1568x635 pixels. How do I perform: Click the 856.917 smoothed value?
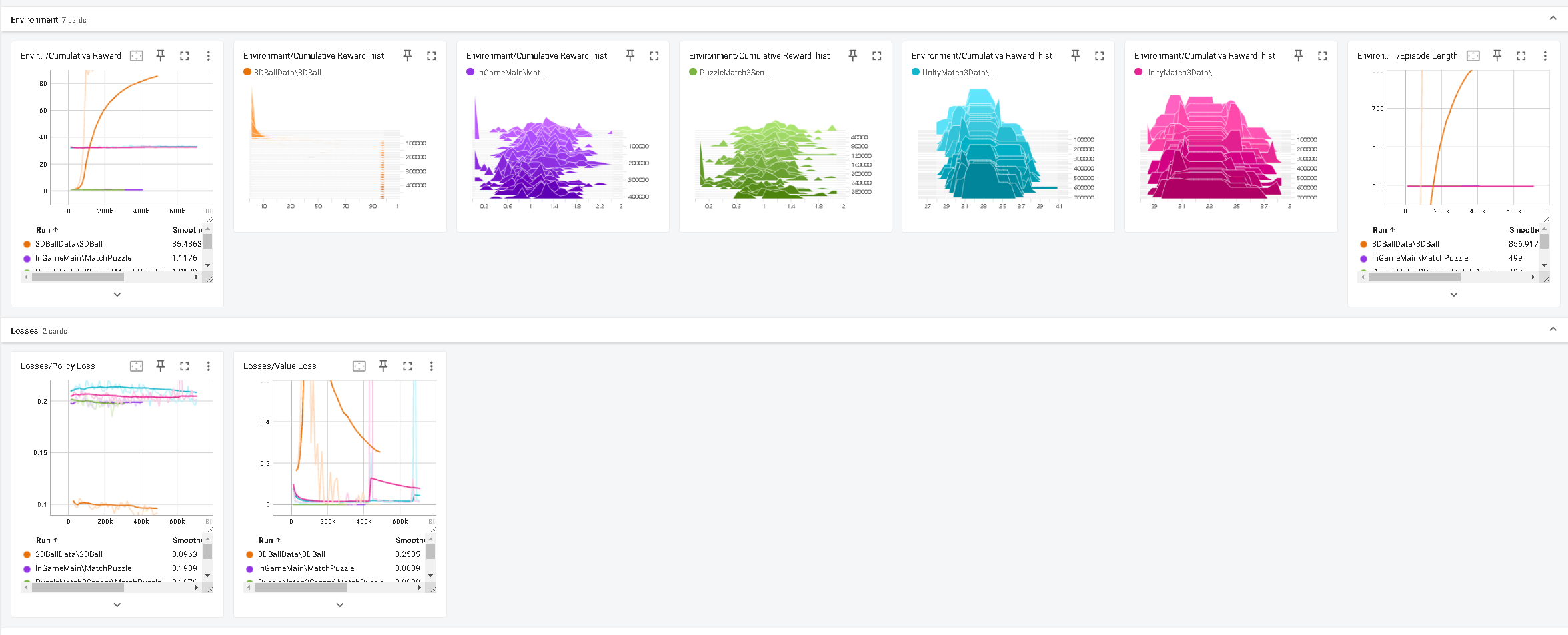[1523, 244]
